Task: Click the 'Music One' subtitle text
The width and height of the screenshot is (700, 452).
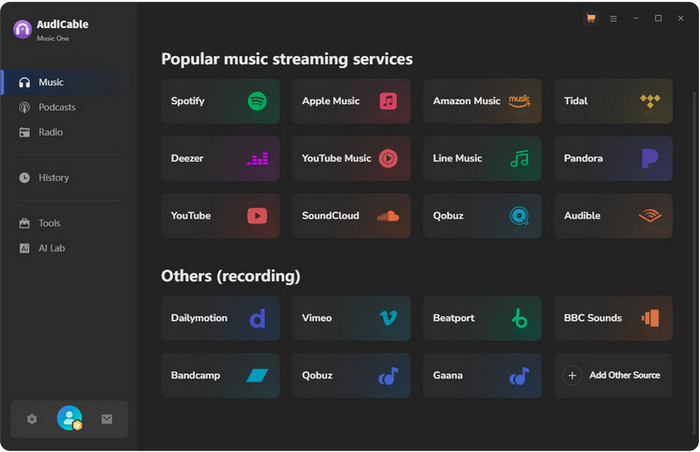Action: click(53, 38)
